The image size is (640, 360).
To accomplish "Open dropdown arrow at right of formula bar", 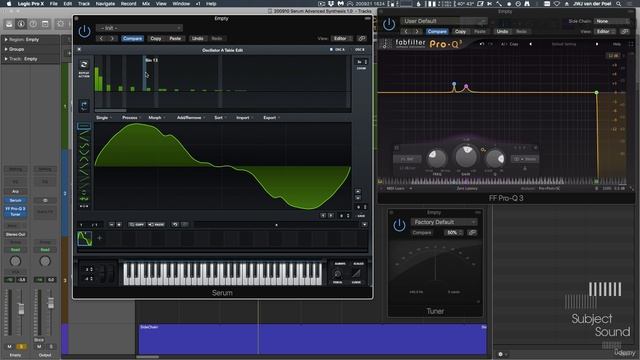I will pyautogui.click(x=364, y=224).
